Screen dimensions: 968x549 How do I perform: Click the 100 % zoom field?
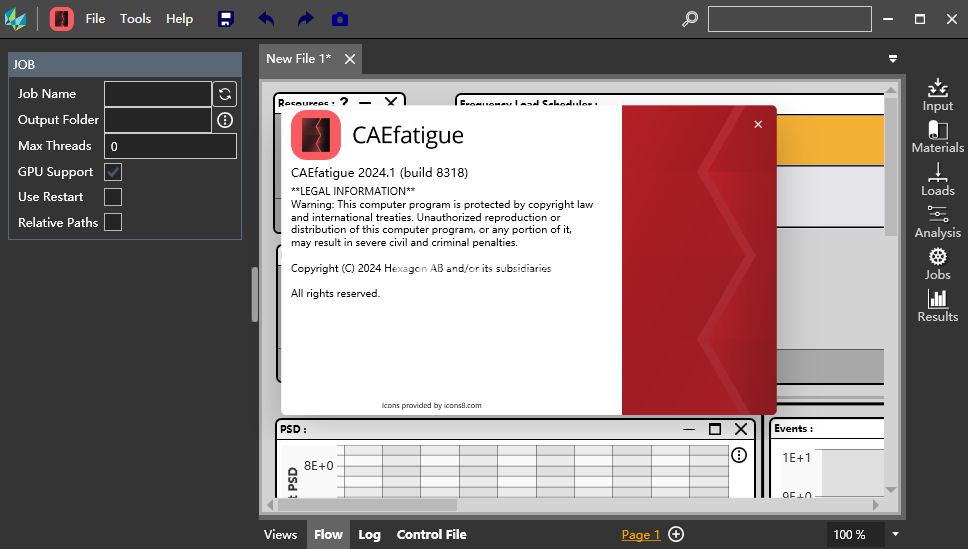855,535
